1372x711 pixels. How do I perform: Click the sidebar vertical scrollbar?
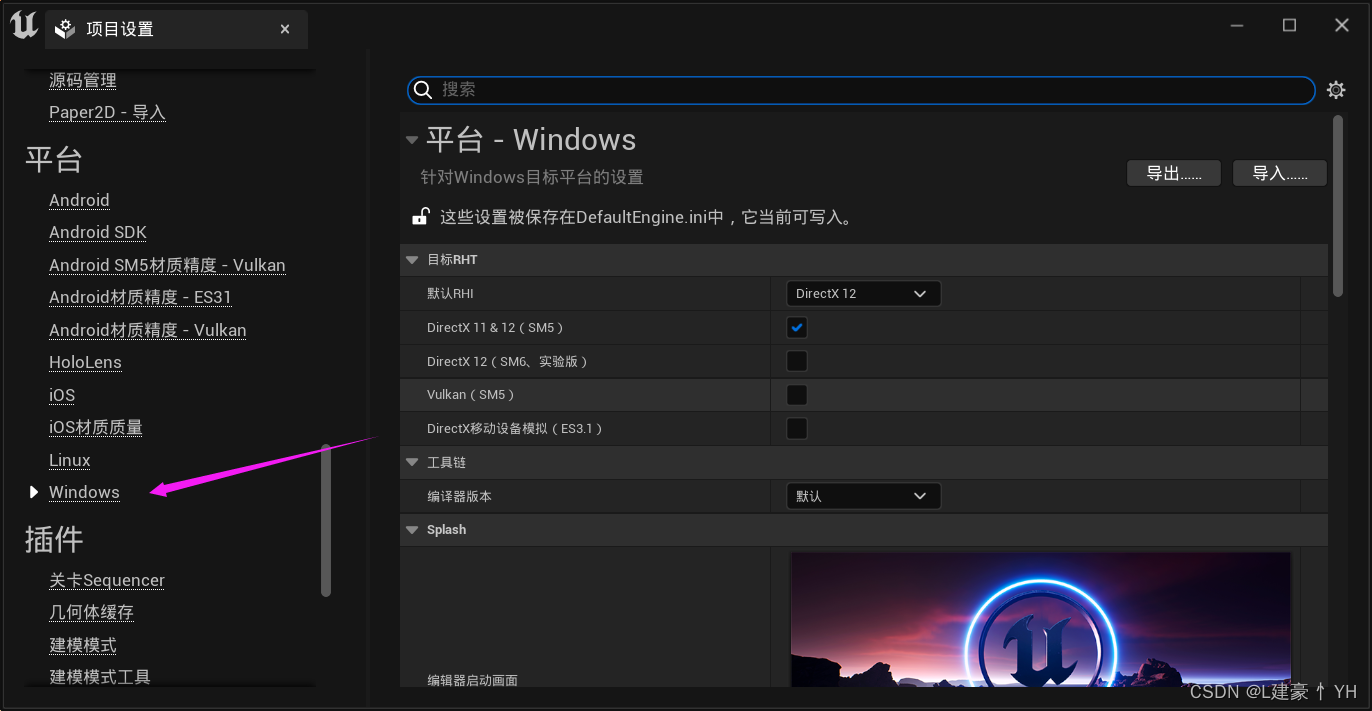coord(325,520)
